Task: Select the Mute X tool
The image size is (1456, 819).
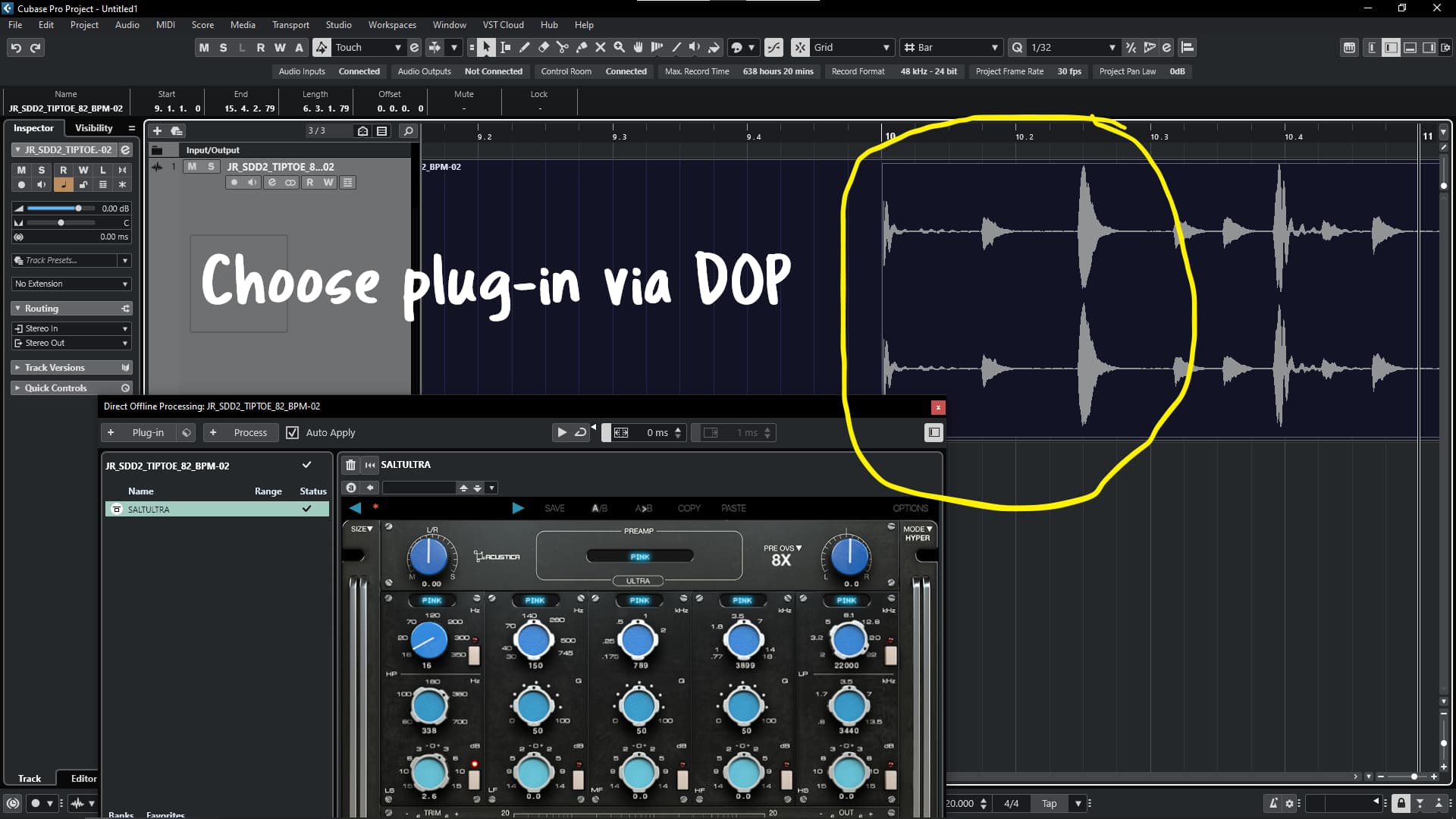Action: coord(601,47)
